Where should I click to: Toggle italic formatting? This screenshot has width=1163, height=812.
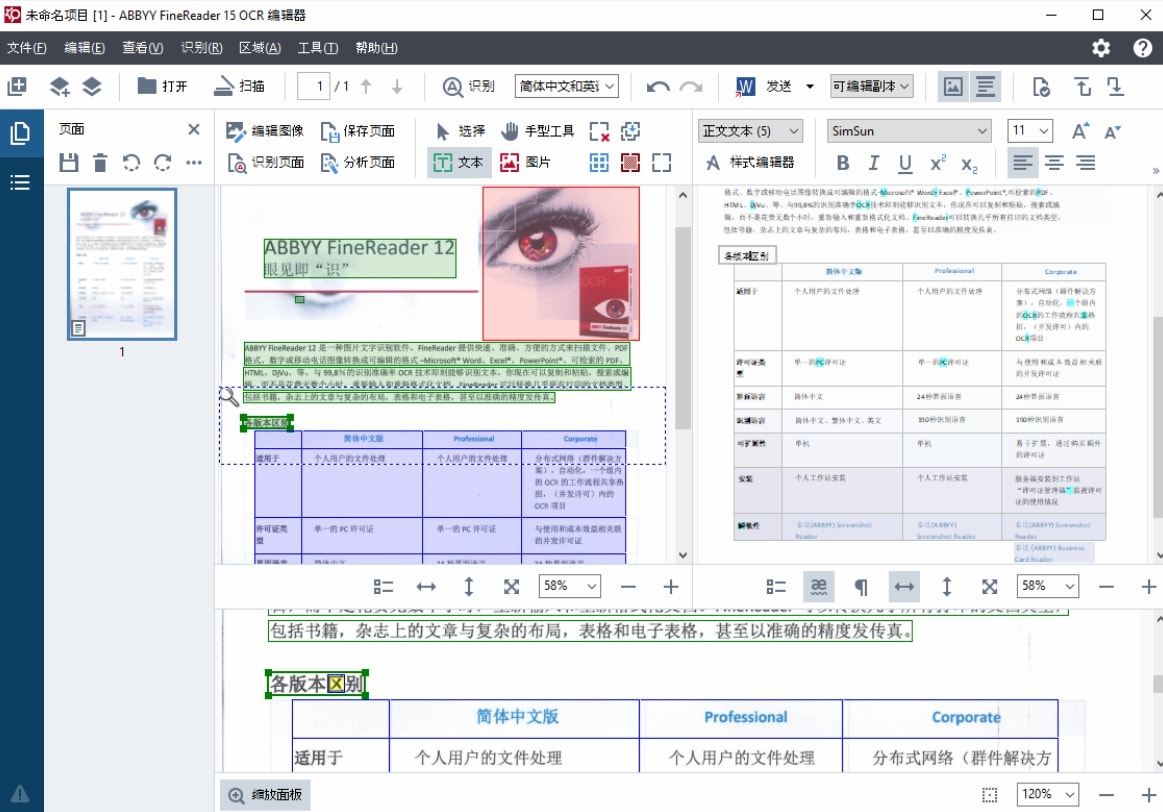pos(874,163)
